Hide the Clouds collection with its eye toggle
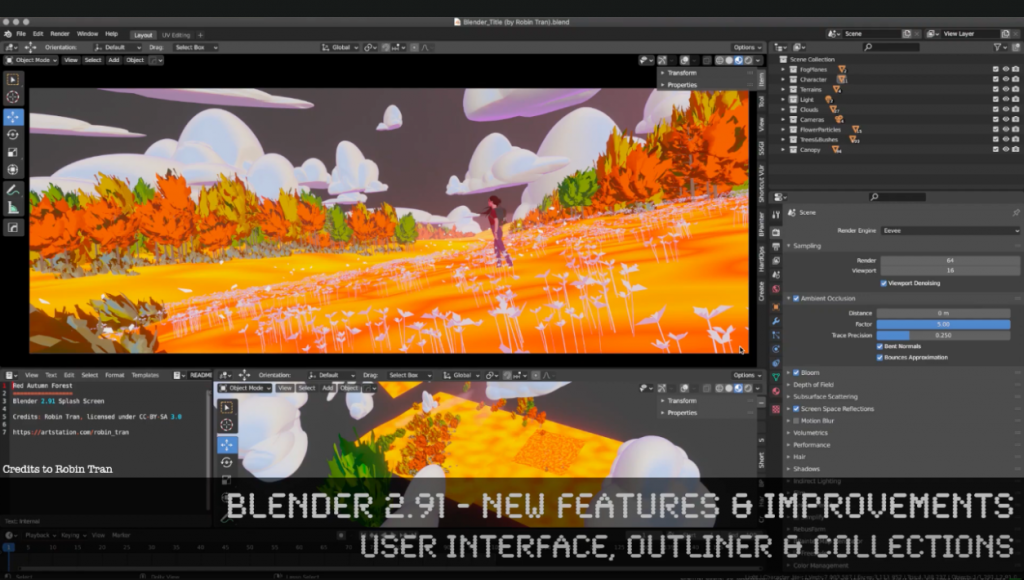This screenshot has width=1024, height=580. click(x=1006, y=109)
